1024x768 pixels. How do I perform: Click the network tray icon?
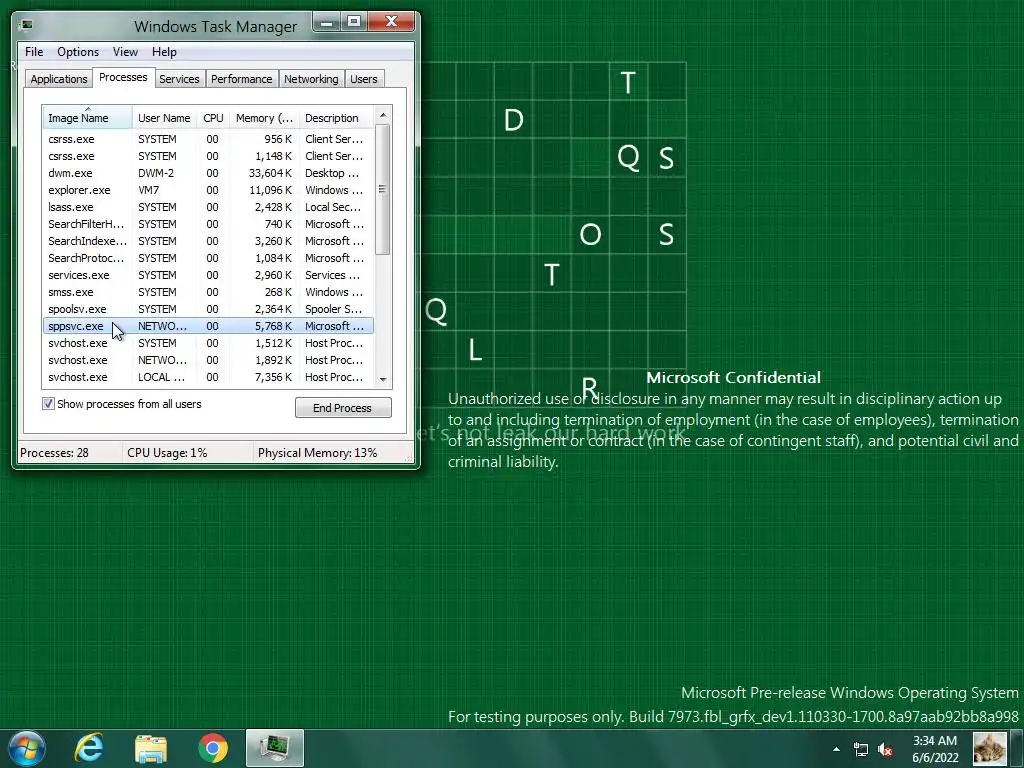coord(861,750)
